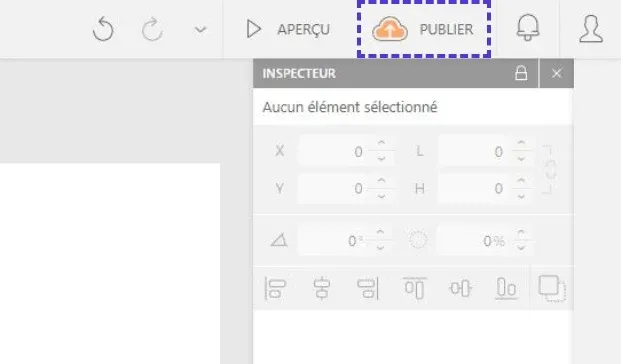This screenshot has width=621, height=364.
Task: Click the align vertical middle icon
Action: tap(461, 288)
